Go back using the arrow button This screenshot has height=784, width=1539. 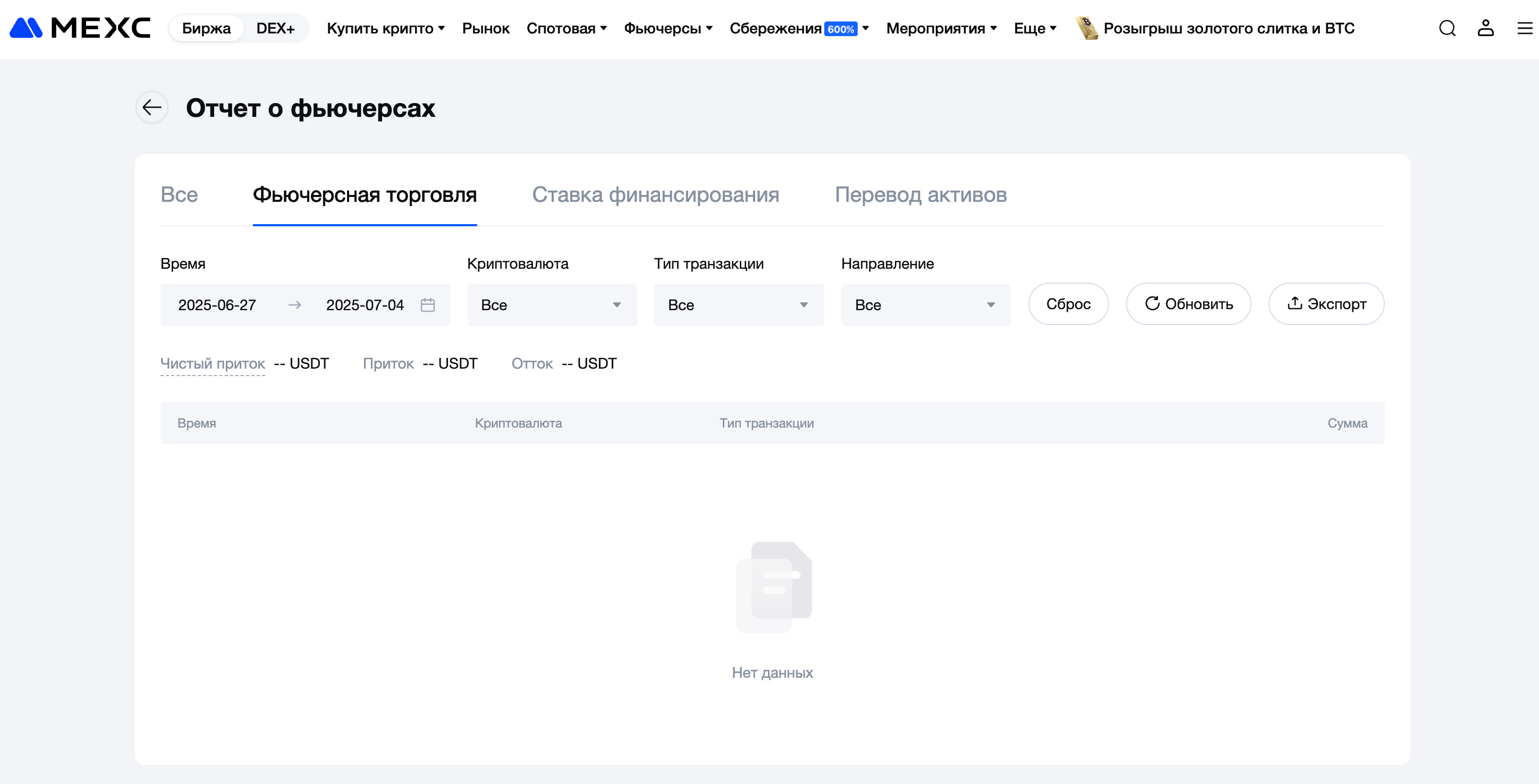(152, 107)
